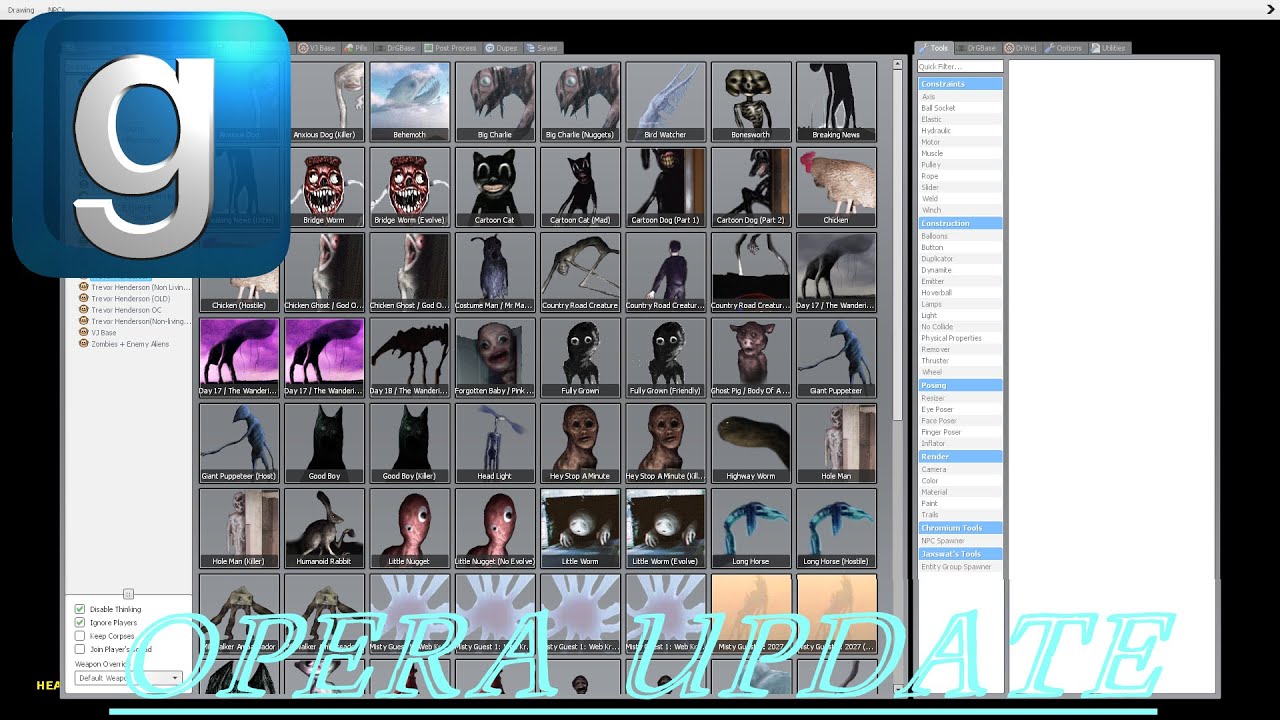Enable the Keep Corpses checkbox
This screenshot has height=720, width=1280.
click(x=80, y=636)
